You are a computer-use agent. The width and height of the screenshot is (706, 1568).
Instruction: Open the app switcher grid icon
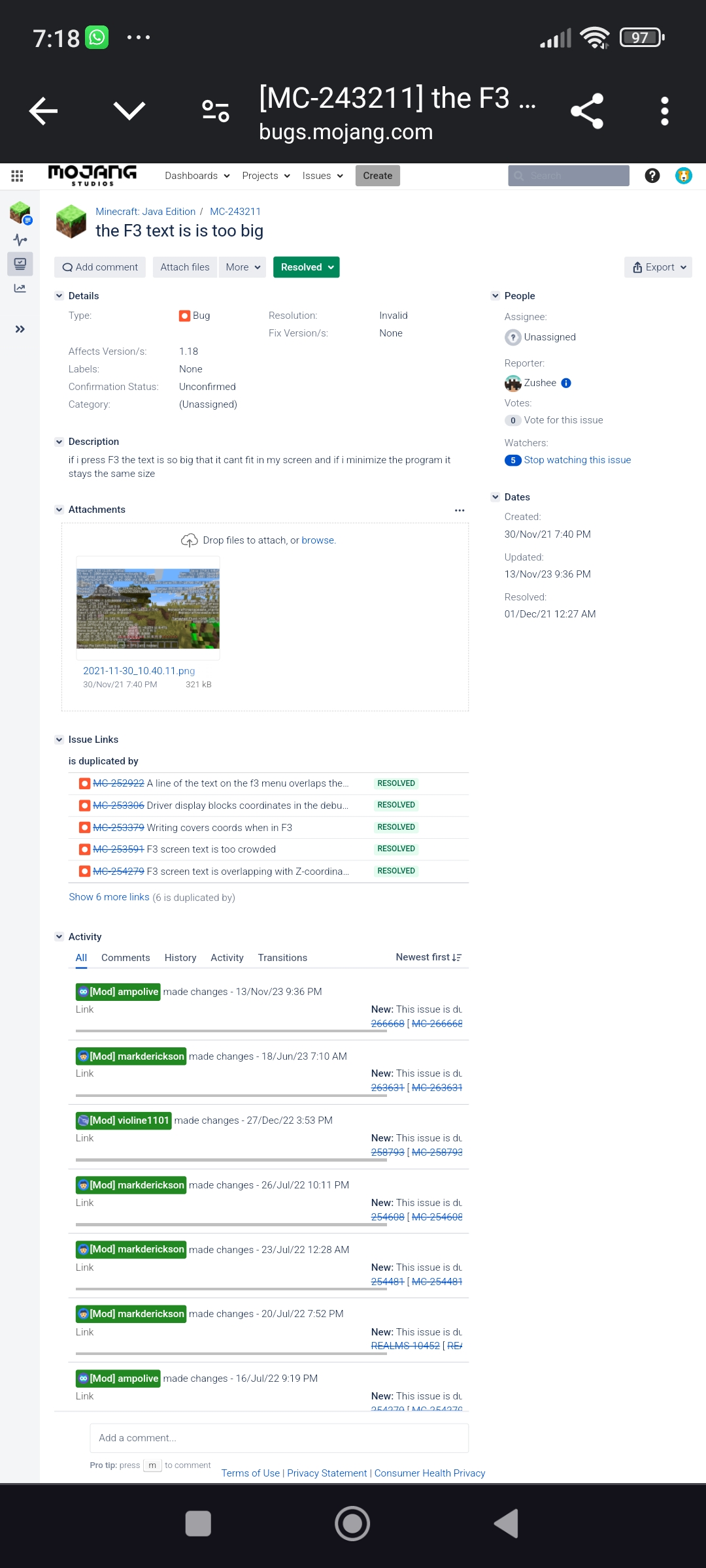(18, 176)
